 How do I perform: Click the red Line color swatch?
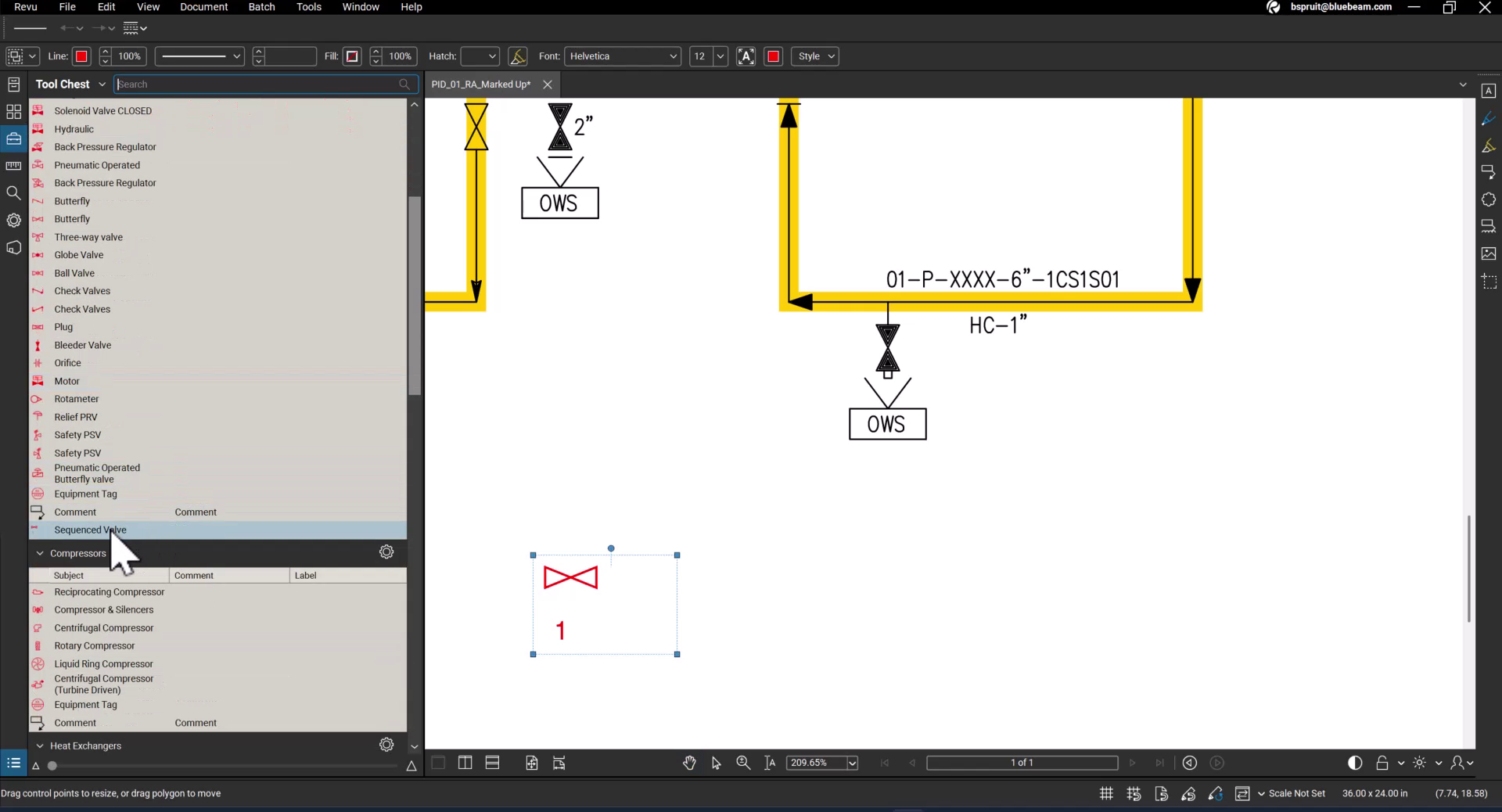[81, 56]
